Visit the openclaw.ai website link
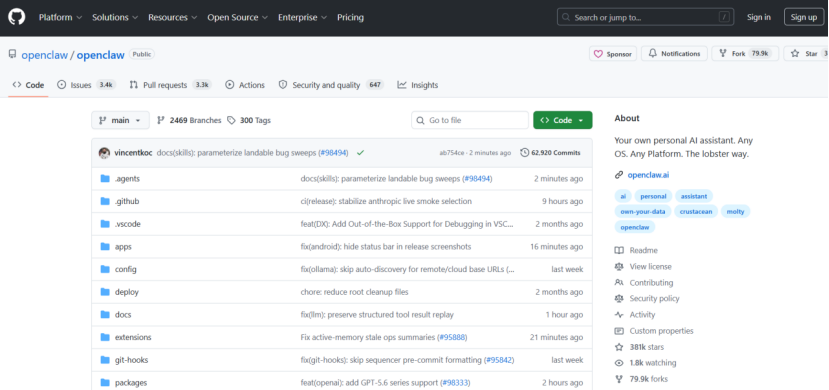 pyautogui.click(x=648, y=175)
